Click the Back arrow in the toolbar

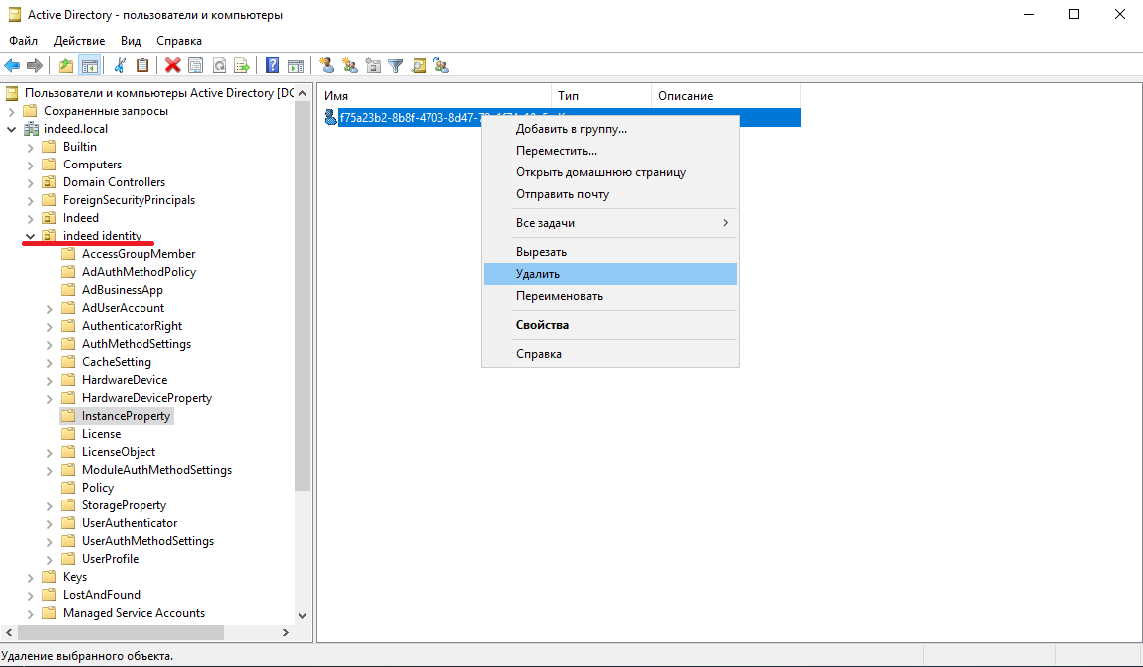tap(12, 65)
